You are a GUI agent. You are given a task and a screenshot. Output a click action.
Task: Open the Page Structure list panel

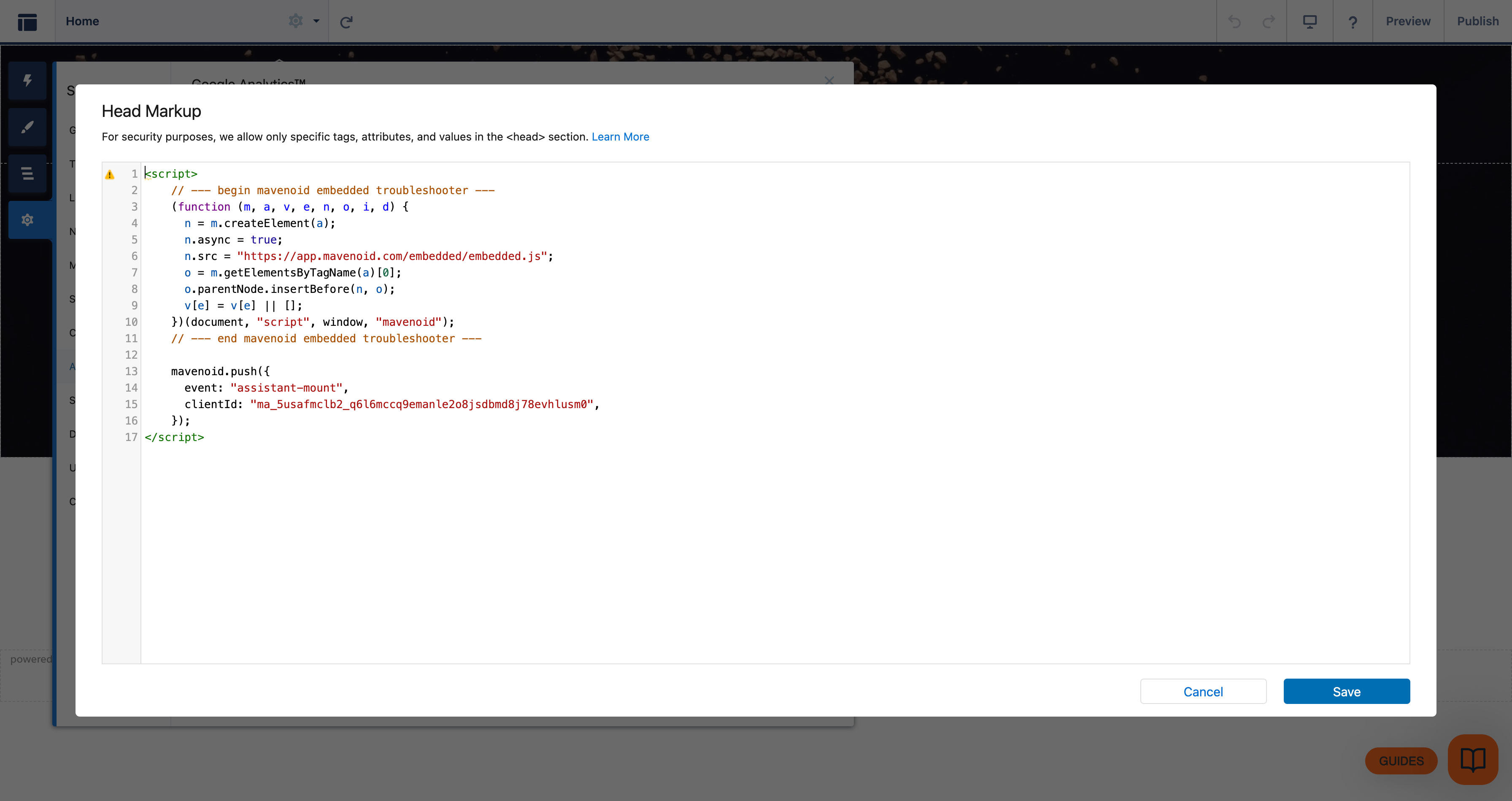point(27,173)
